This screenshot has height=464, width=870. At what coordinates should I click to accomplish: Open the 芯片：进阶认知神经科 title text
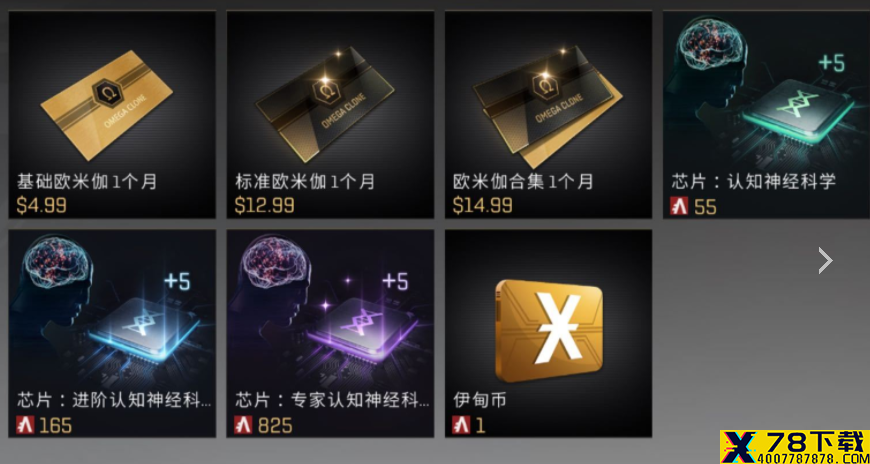click(x=114, y=400)
